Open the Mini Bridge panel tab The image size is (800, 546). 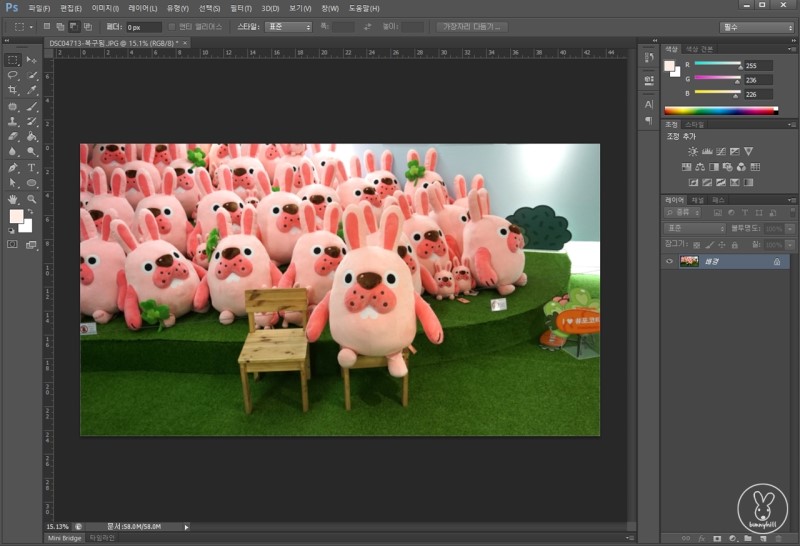point(66,538)
